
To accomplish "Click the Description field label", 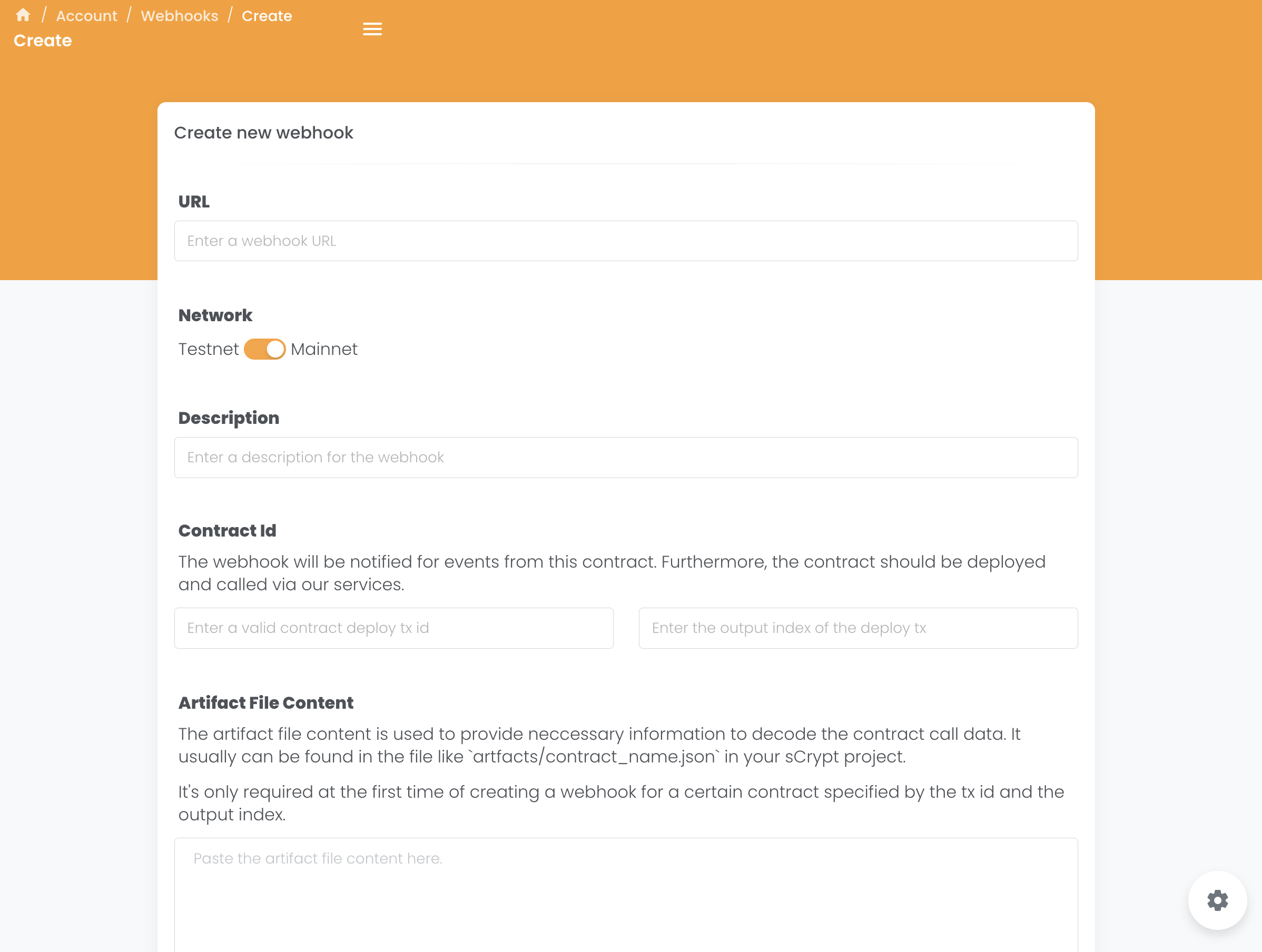I will (x=229, y=418).
